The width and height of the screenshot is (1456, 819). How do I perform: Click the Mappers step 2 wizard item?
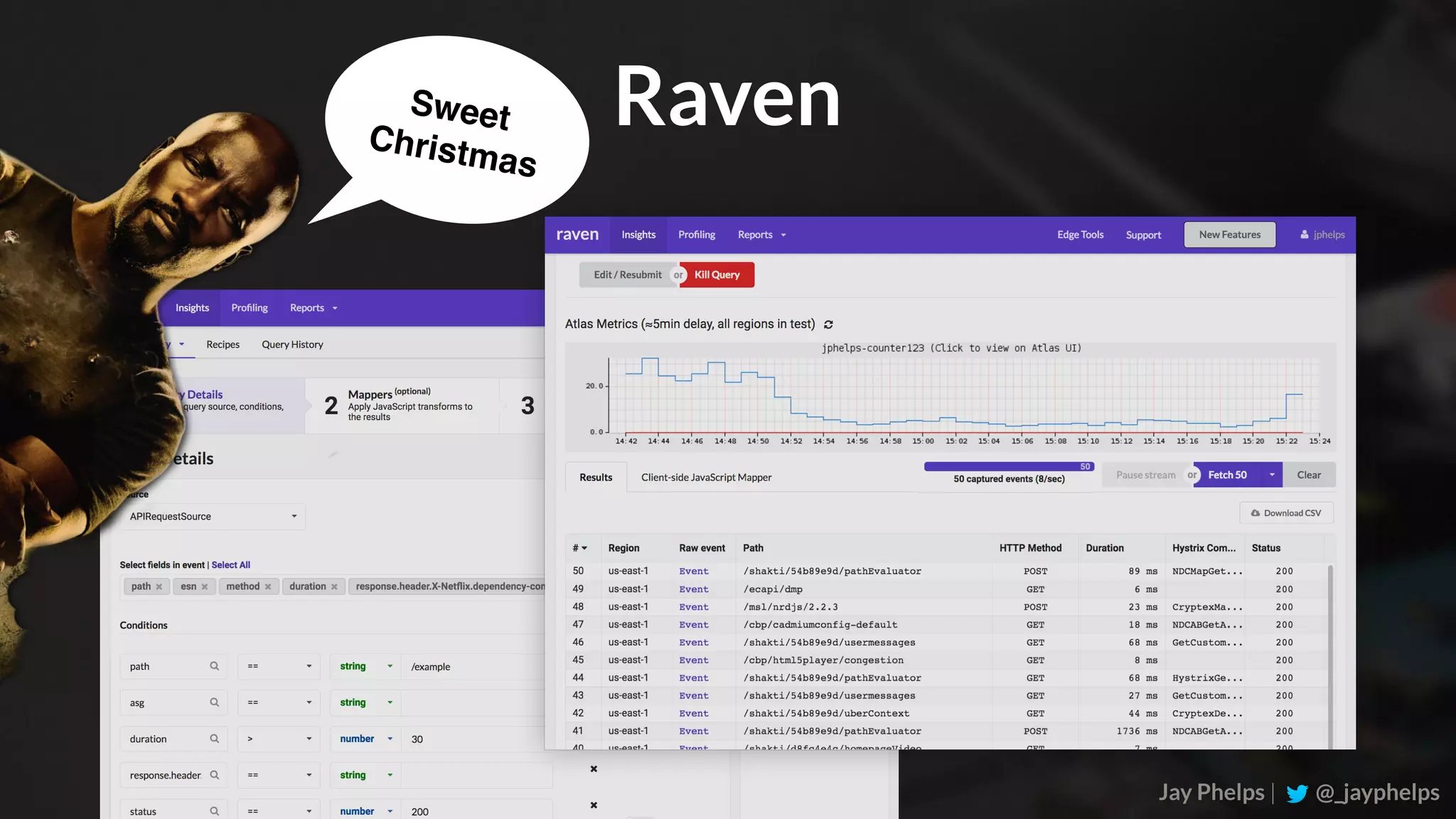click(402, 405)
